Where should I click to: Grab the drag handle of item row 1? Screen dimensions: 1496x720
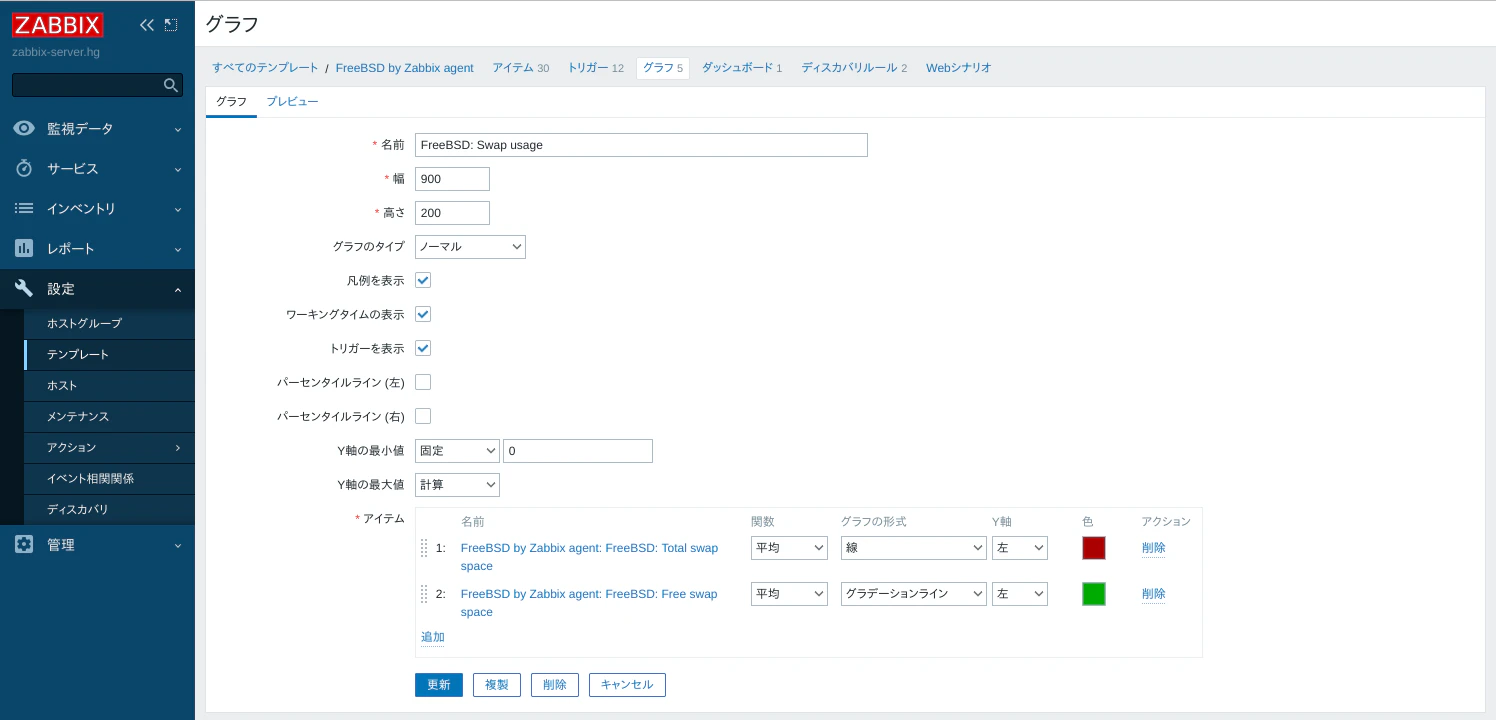tap(424, 548)
